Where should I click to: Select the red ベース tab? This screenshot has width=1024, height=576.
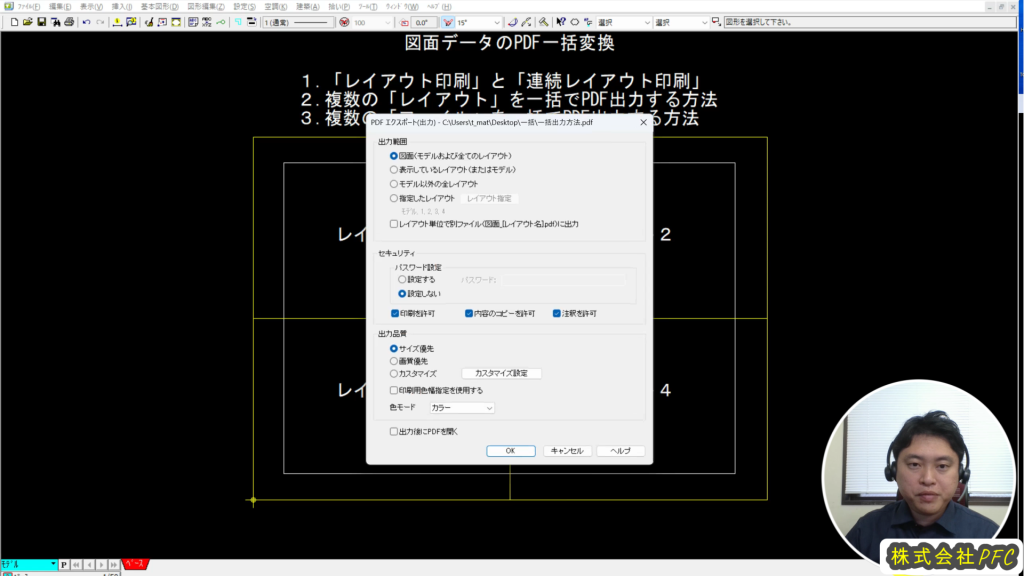[x=135, y=565]
